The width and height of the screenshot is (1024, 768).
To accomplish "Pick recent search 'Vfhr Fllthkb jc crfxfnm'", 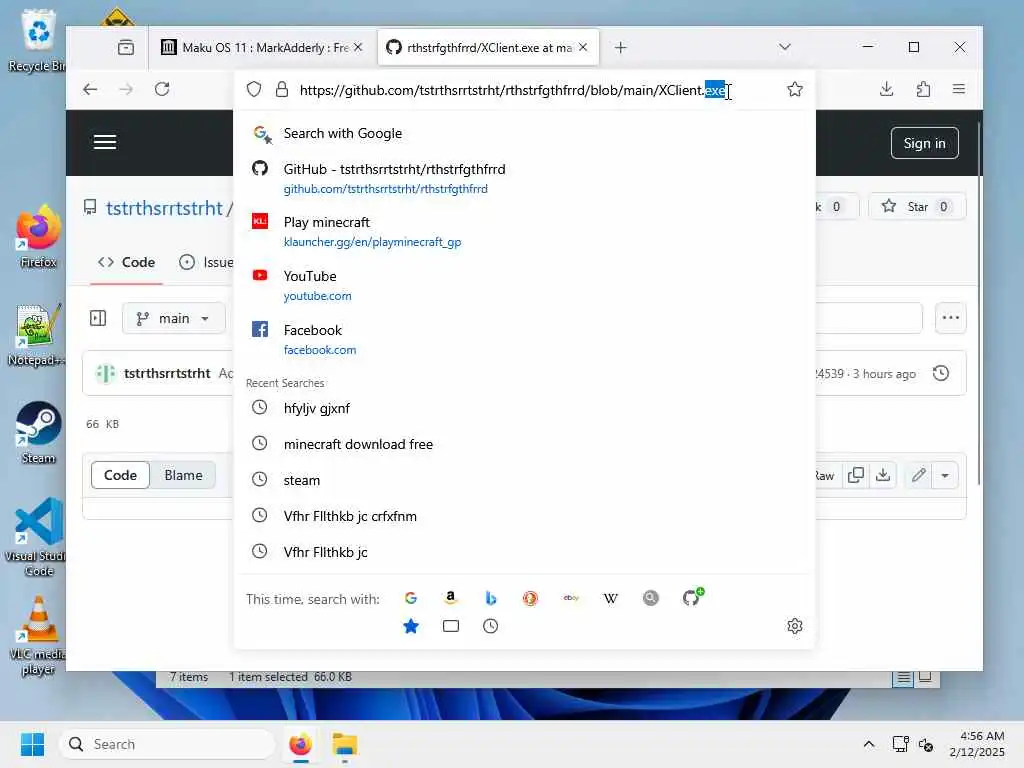I will (x=524, y=516).
